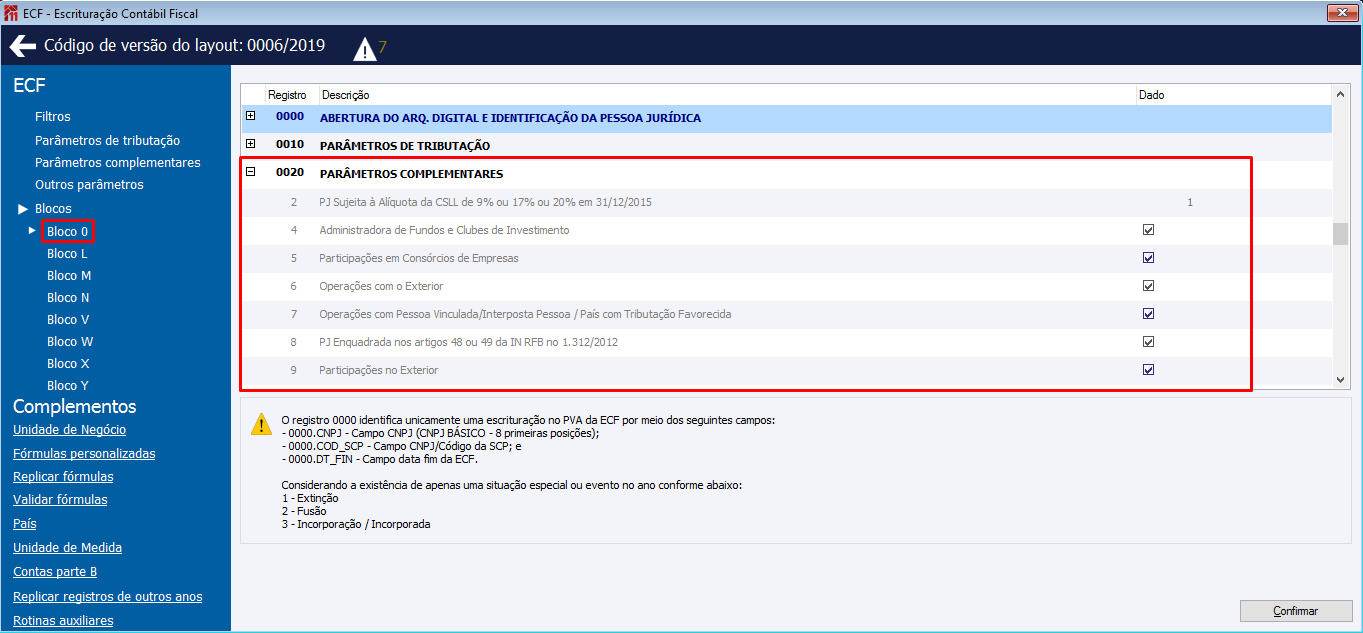
Task: Collapse registro 0020 Parâmetros Complementares
Action: (x=251, y=172)
